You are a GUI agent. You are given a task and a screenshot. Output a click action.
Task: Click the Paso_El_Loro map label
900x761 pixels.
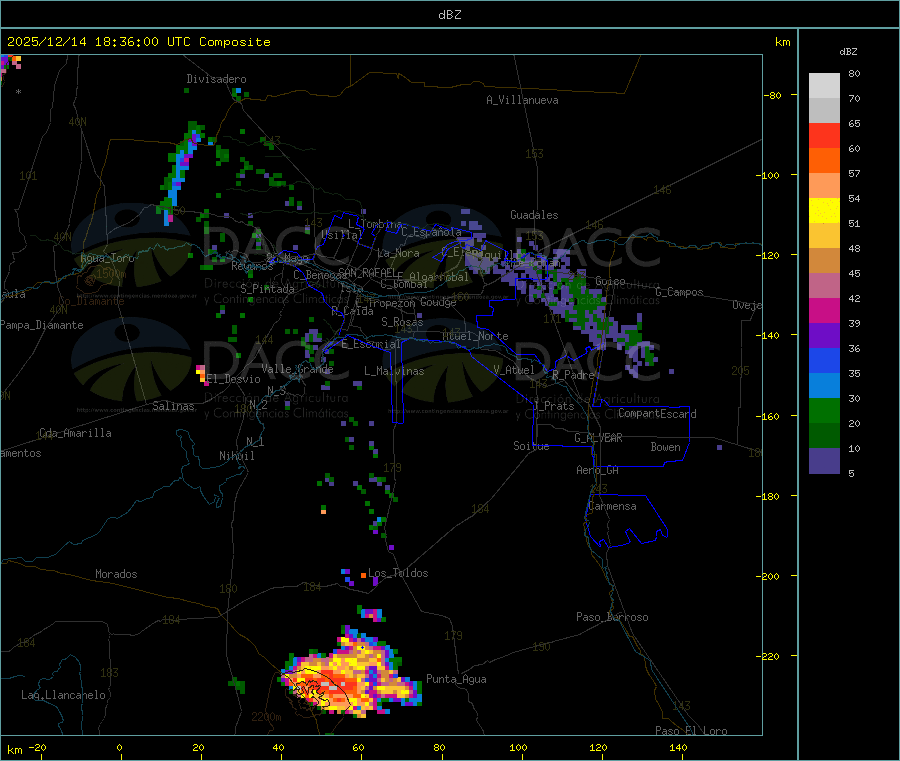click(692, 731)
